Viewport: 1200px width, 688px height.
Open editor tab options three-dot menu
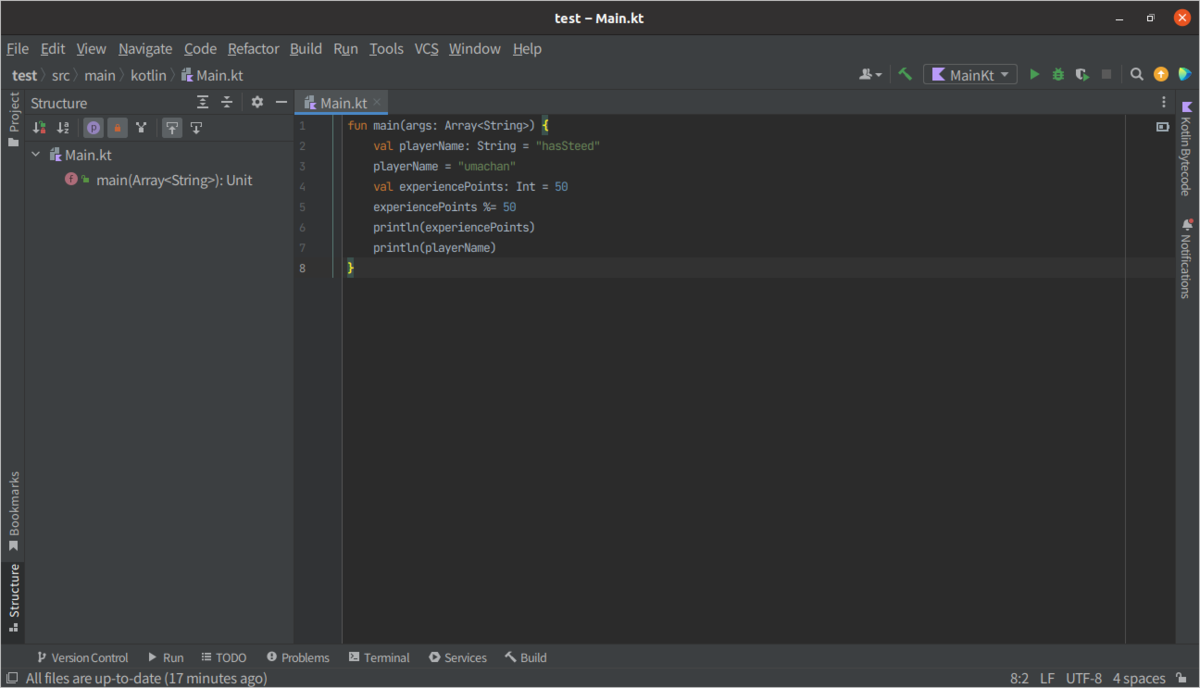coord(1164,102)
